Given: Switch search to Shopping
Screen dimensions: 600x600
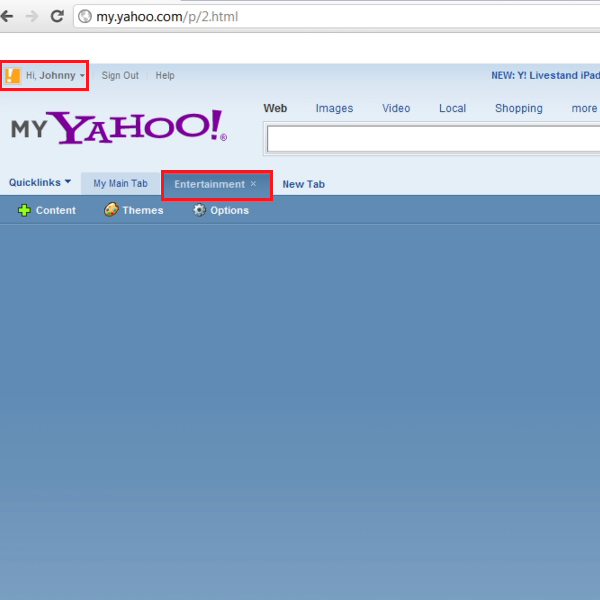Looking at the screenshot, I should coord(518,108).
